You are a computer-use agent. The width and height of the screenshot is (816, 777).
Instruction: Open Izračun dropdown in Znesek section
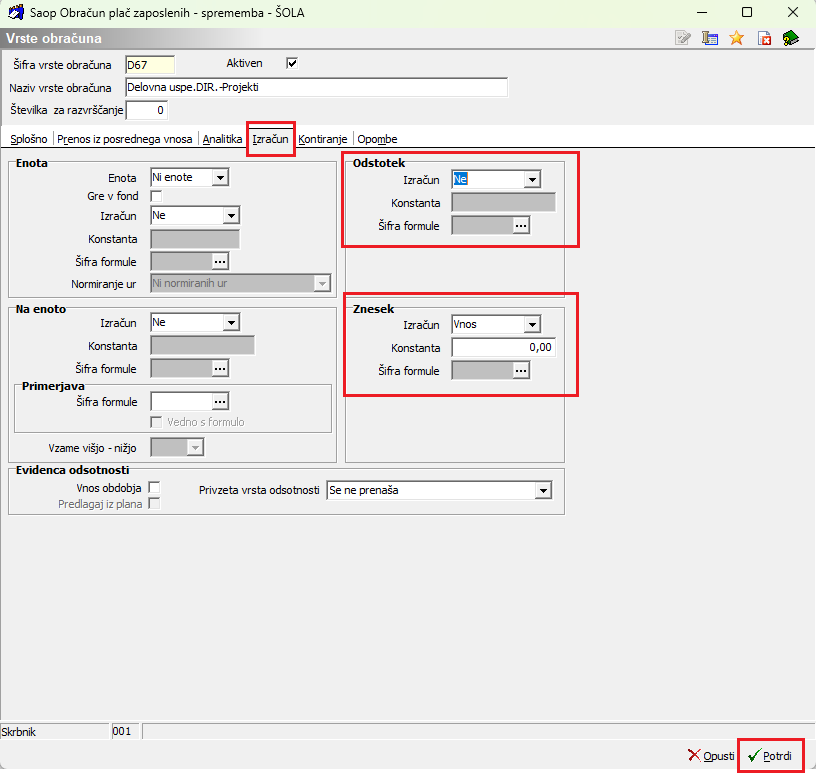(x=532, y=325)
